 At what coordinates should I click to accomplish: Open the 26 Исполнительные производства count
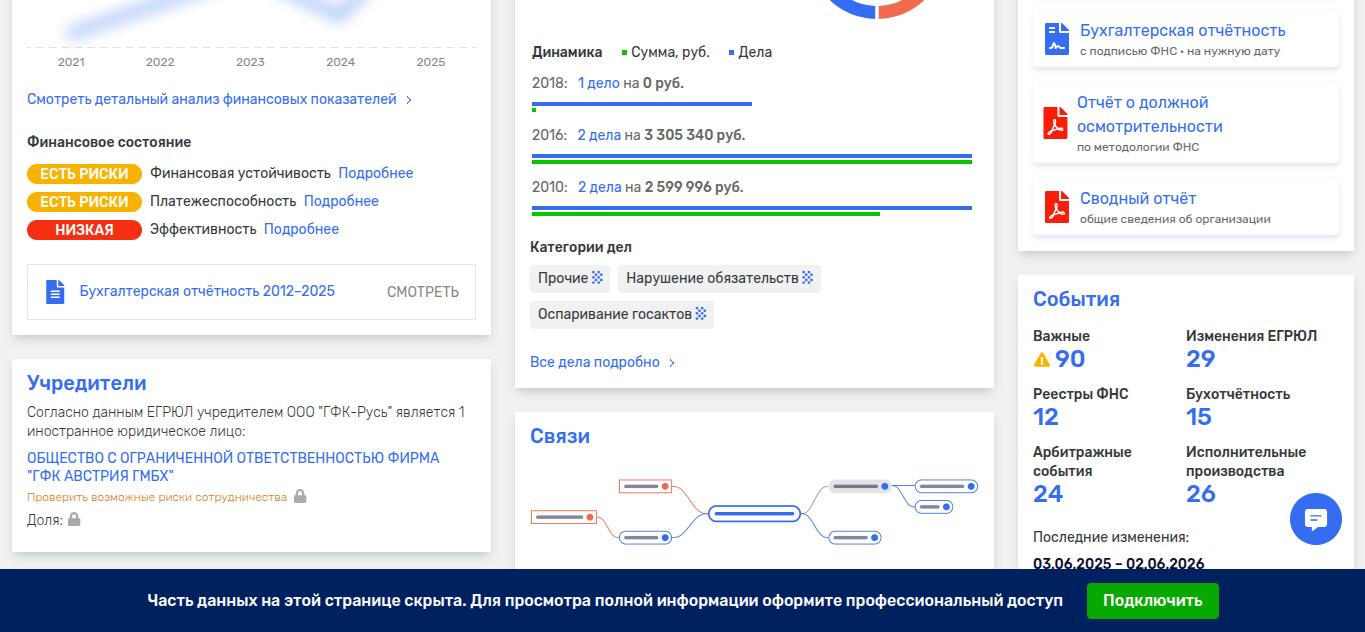pos(1201,494)
